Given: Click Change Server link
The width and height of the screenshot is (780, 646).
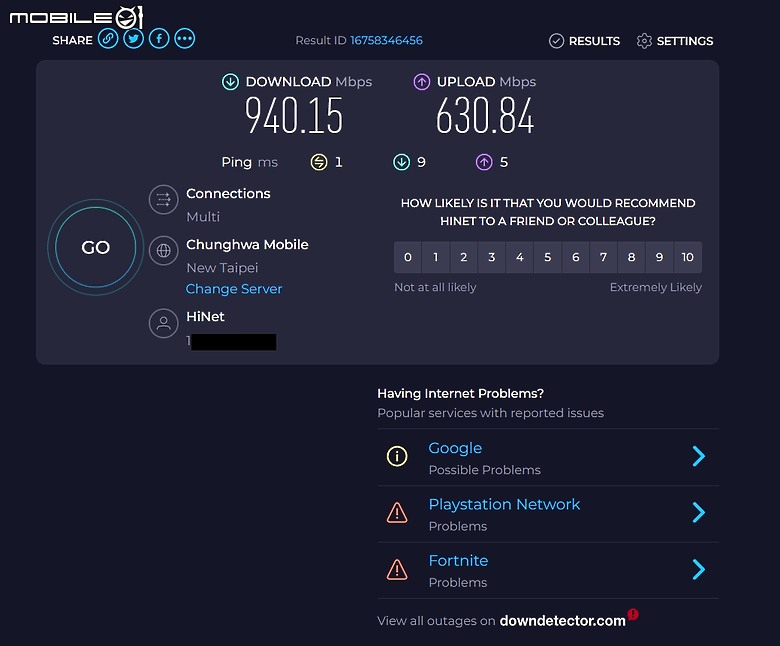Looking at the screenshot, I should pos(234,289).
